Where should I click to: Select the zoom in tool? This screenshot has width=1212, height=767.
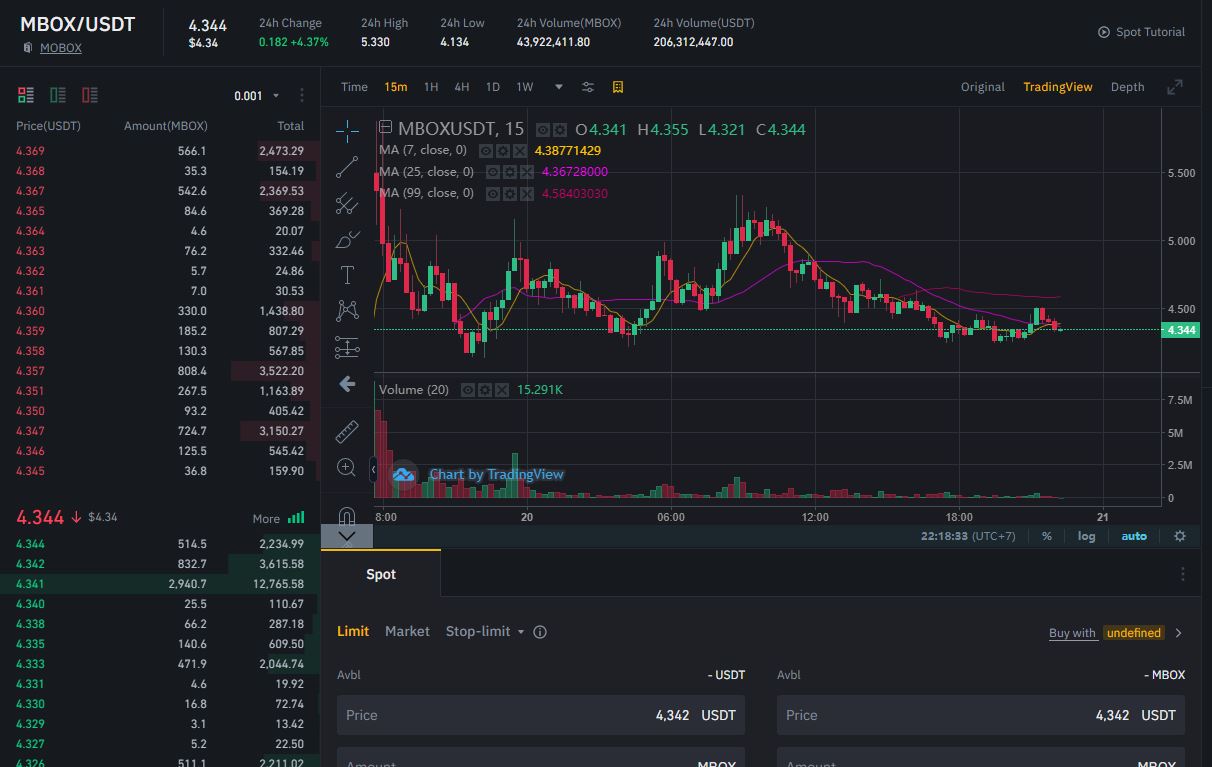(x=347, y=467)
